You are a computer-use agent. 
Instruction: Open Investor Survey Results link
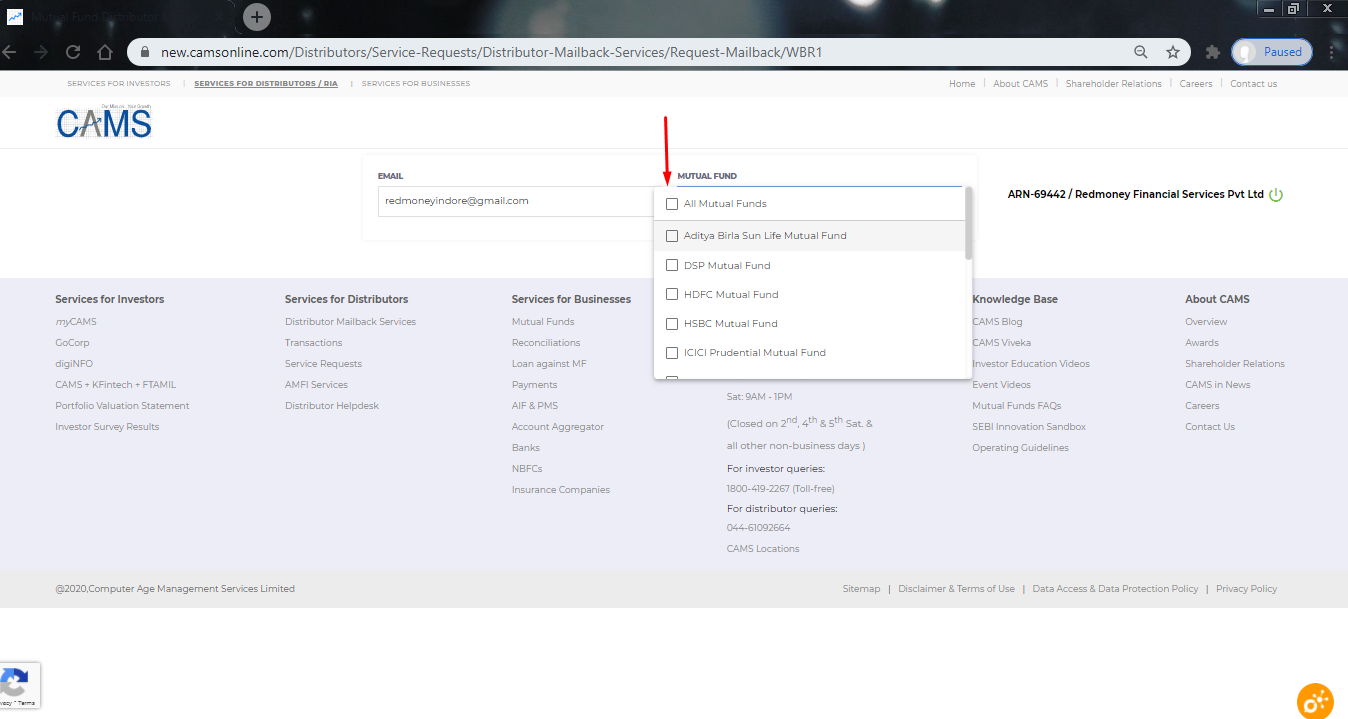(x=107, y=427)
